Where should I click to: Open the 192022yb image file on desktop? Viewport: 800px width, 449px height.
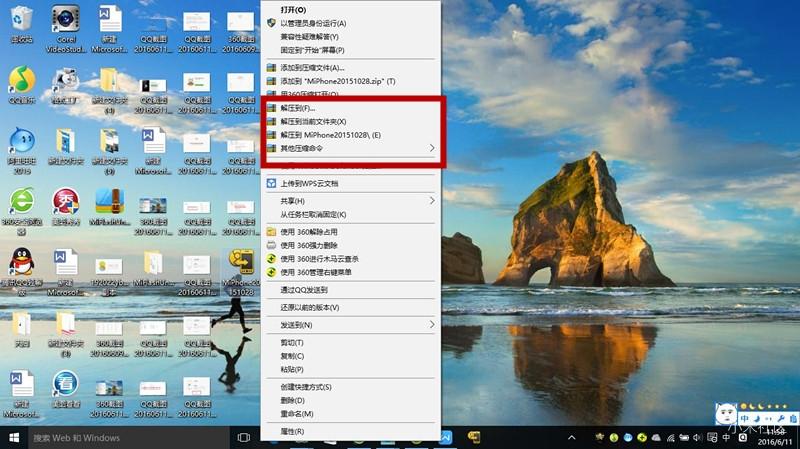coord(109,276)
